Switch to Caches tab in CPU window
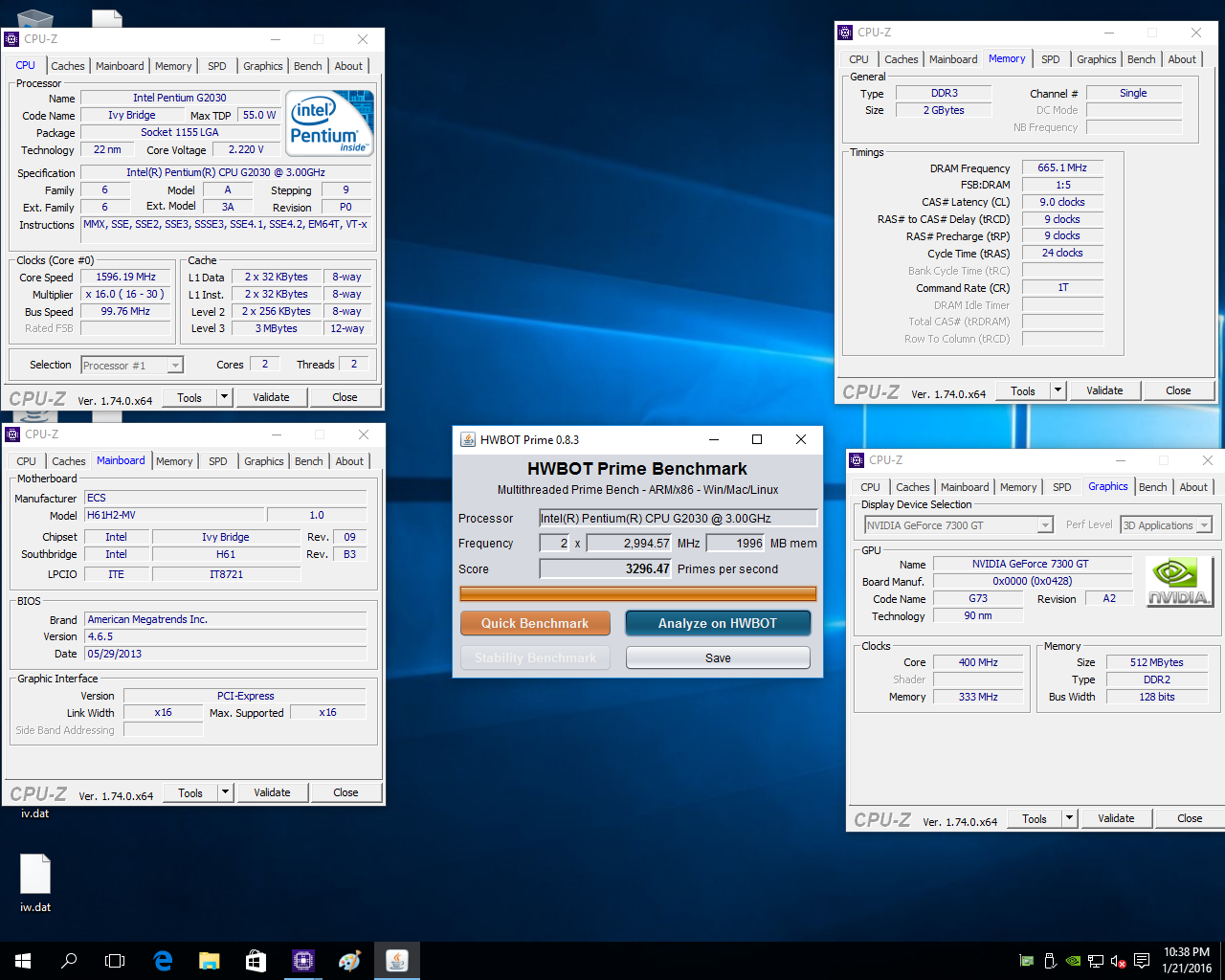Viewport: 1225px width, 980px height. 68,66
